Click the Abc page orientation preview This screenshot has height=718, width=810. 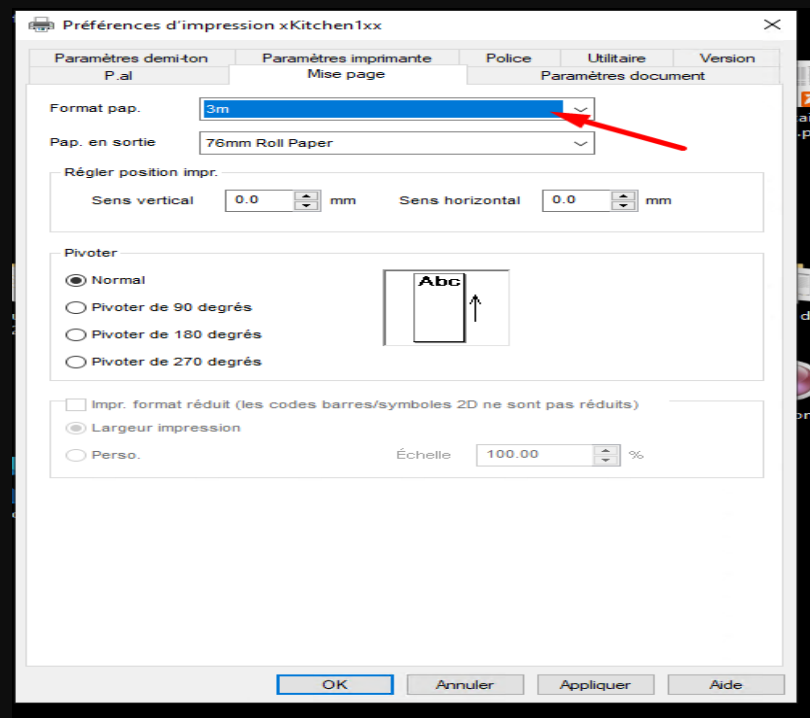[446, 307]
